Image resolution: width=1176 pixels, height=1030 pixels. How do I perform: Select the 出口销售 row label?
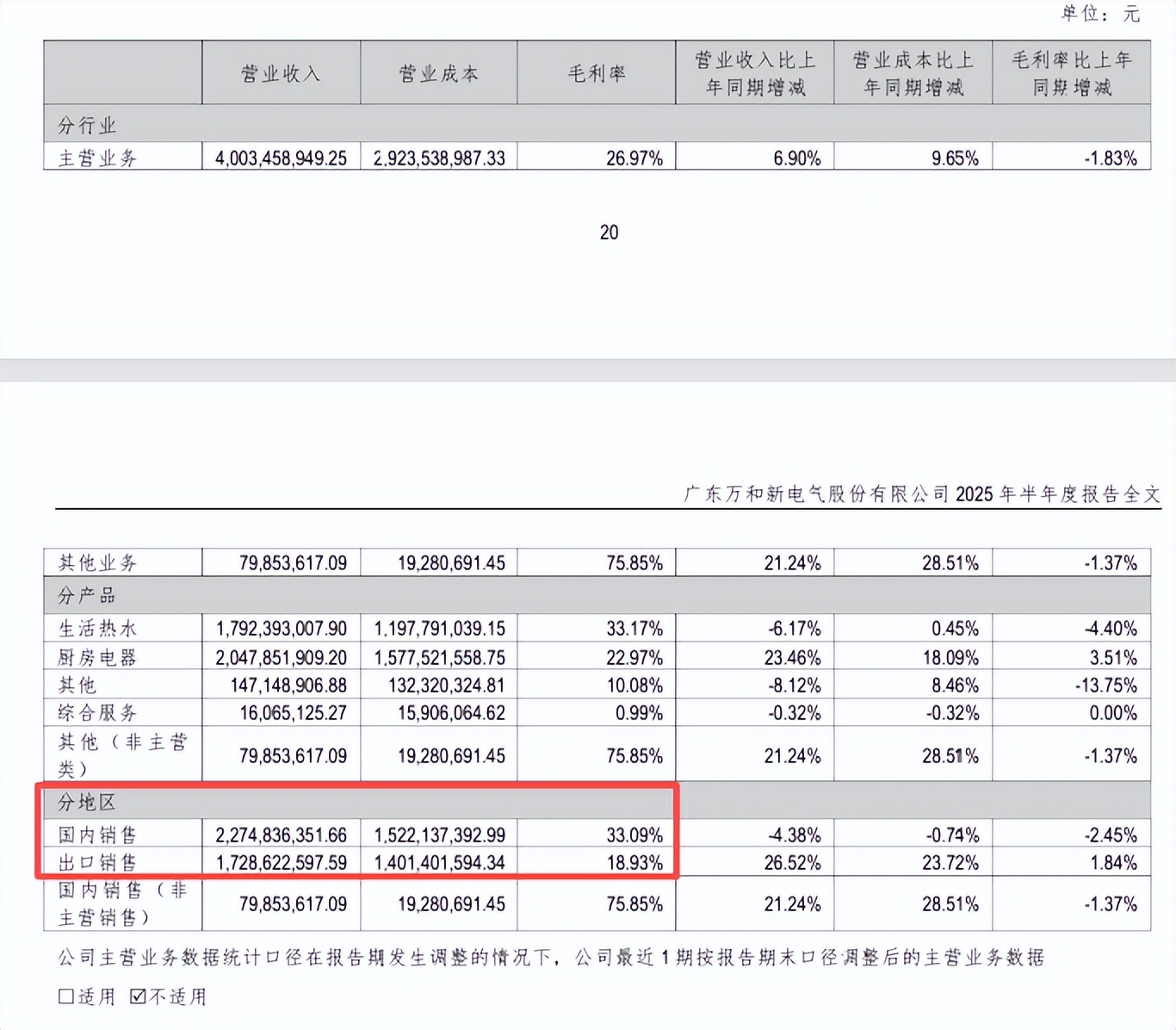click(x=97, y=863)
